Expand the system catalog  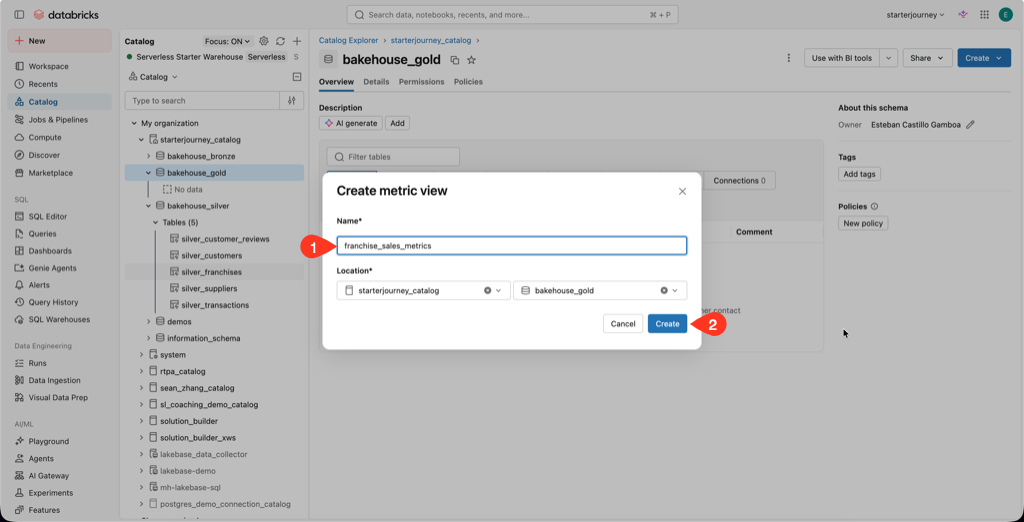[142, 355]
